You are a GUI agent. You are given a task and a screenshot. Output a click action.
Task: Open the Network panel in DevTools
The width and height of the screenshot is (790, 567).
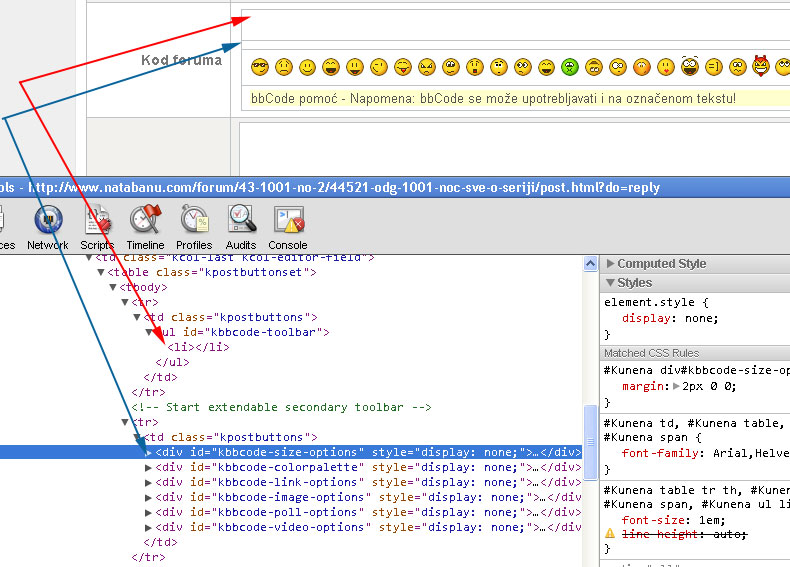(x=48, y=226)
